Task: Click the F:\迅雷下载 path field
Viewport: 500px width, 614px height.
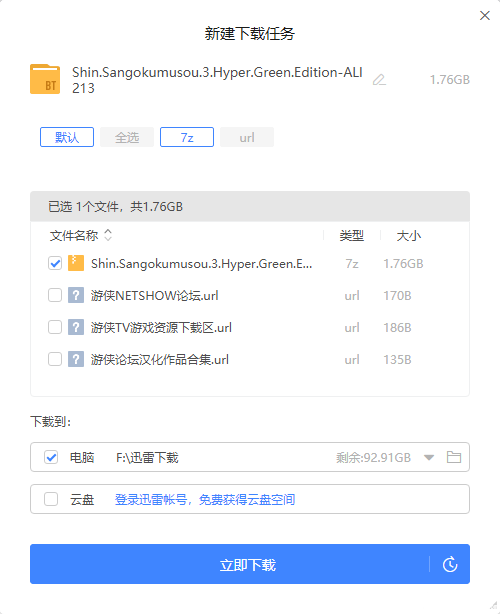Action: (x=147, y=457)
